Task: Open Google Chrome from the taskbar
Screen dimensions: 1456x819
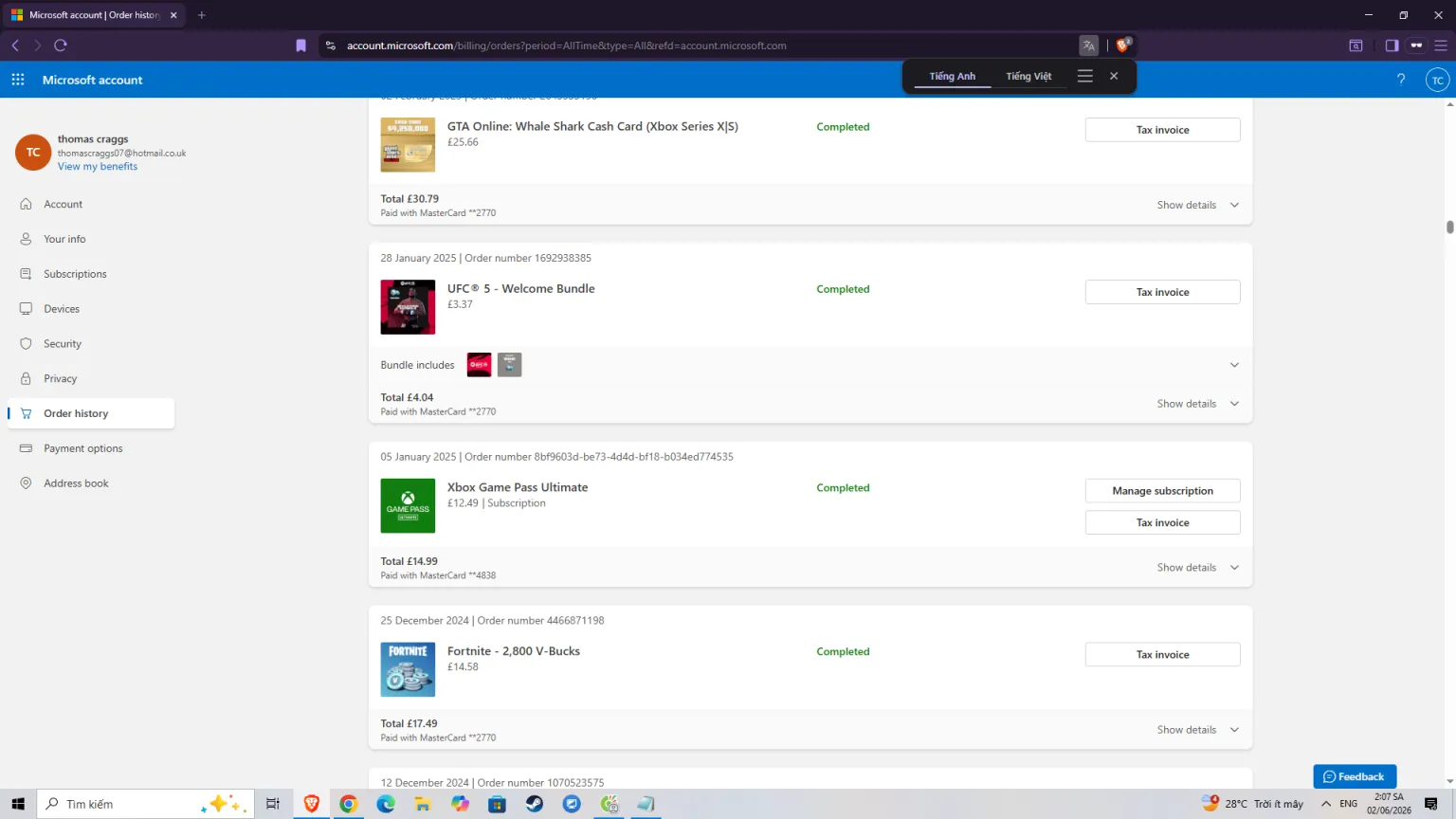Action: pos(349,804)
